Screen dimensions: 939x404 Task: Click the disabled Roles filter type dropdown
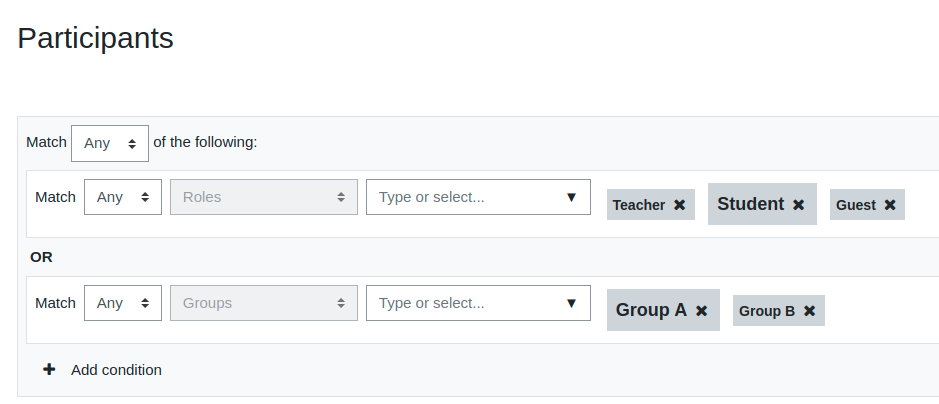[x=263, y=197]
